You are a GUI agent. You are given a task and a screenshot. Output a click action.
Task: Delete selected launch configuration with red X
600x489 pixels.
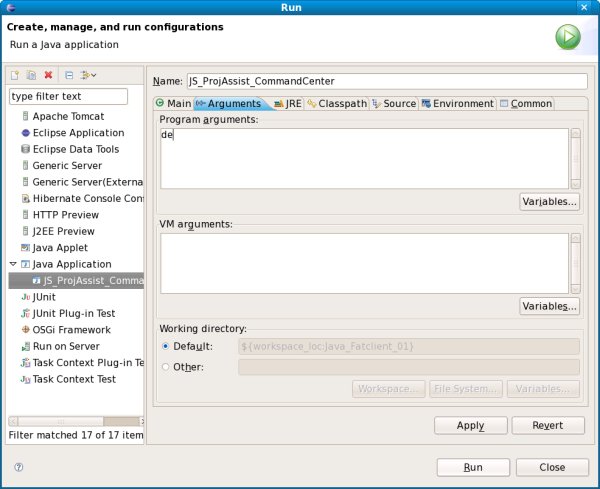click(x=48, y=75)
